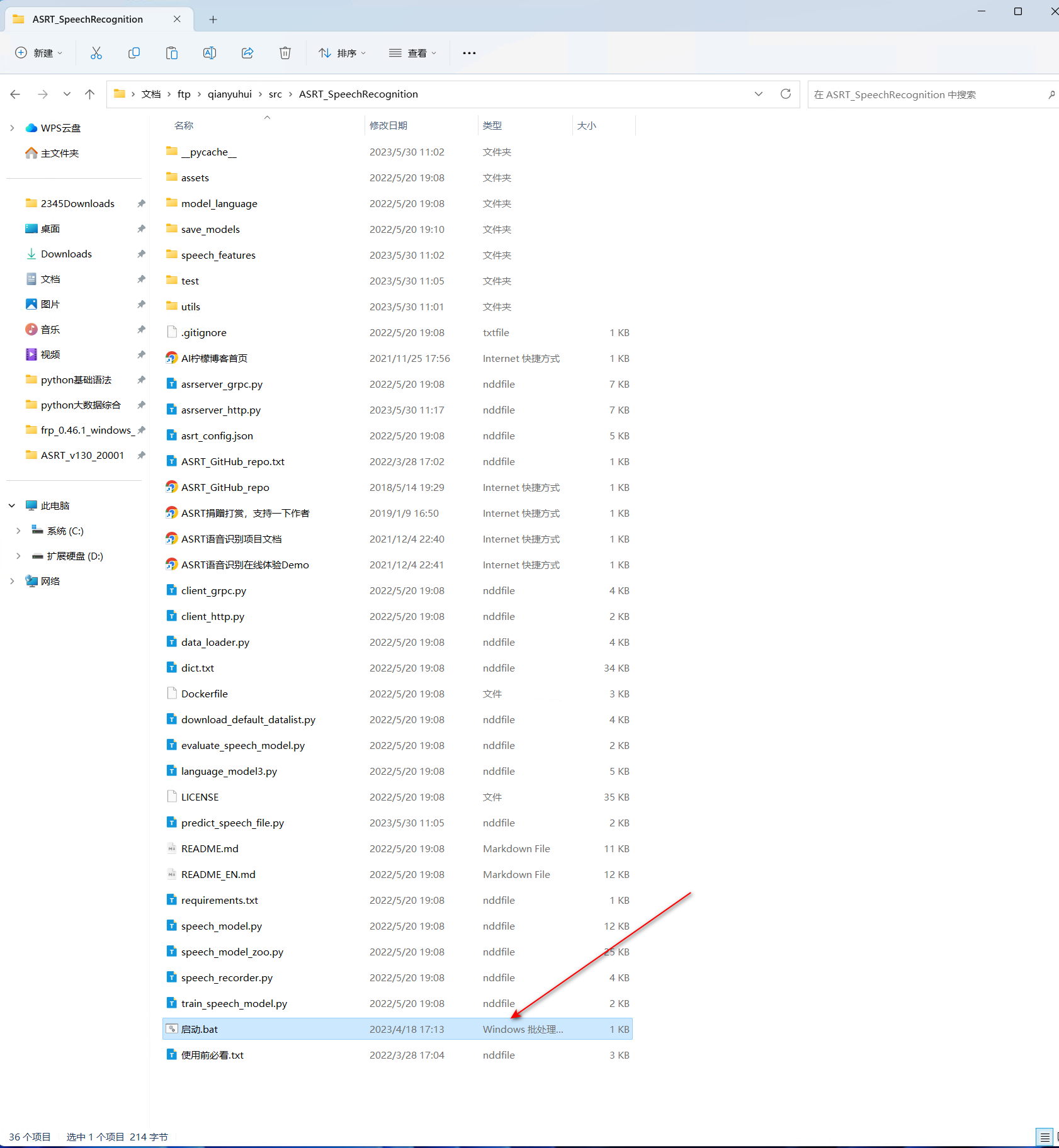Open the 排序 sorting dropdown

342,53
